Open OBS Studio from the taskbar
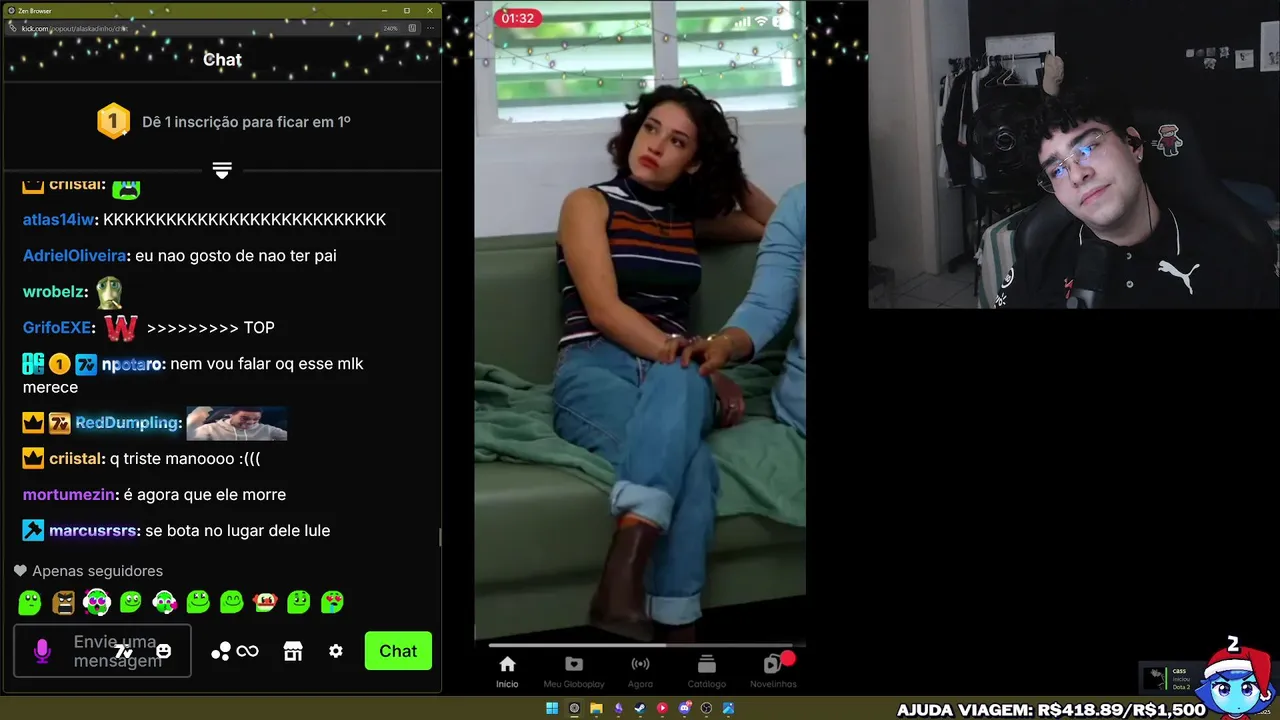The width and height of the screenshot is (1280, 720). point(706,709)
